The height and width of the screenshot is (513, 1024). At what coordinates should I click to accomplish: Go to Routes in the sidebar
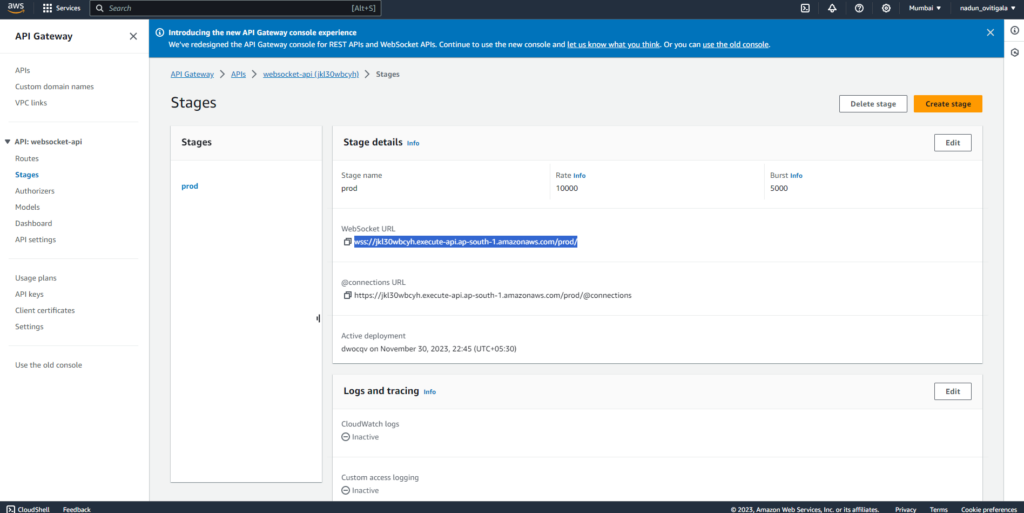pos(27,159)
